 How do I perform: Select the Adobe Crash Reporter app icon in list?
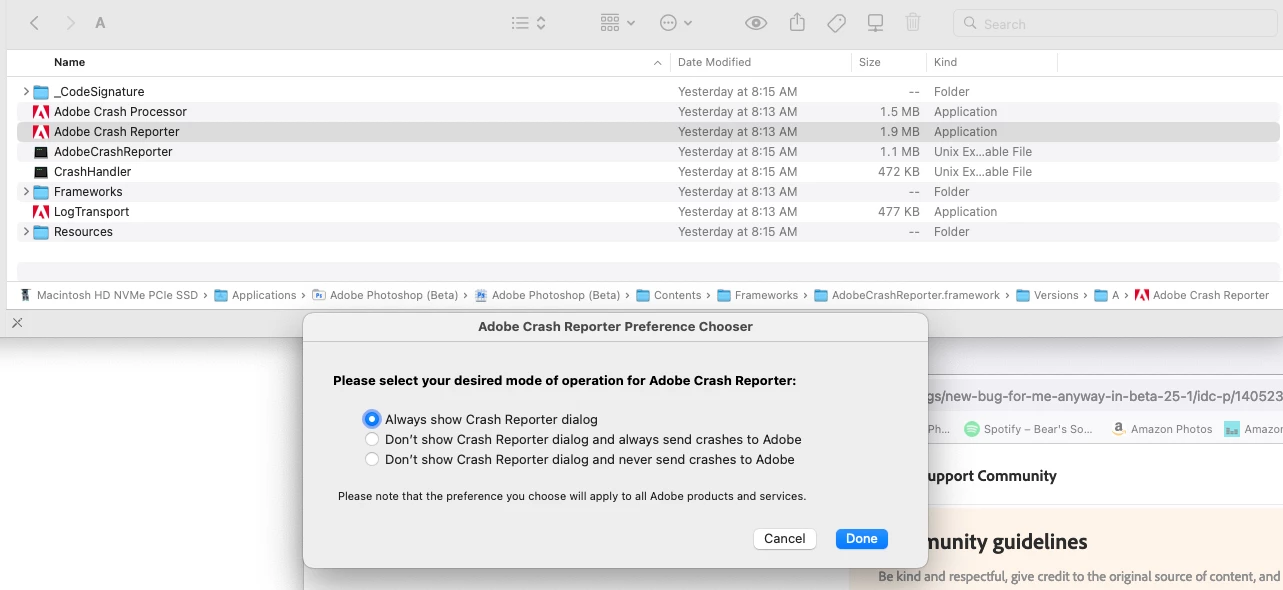(41, 132)
